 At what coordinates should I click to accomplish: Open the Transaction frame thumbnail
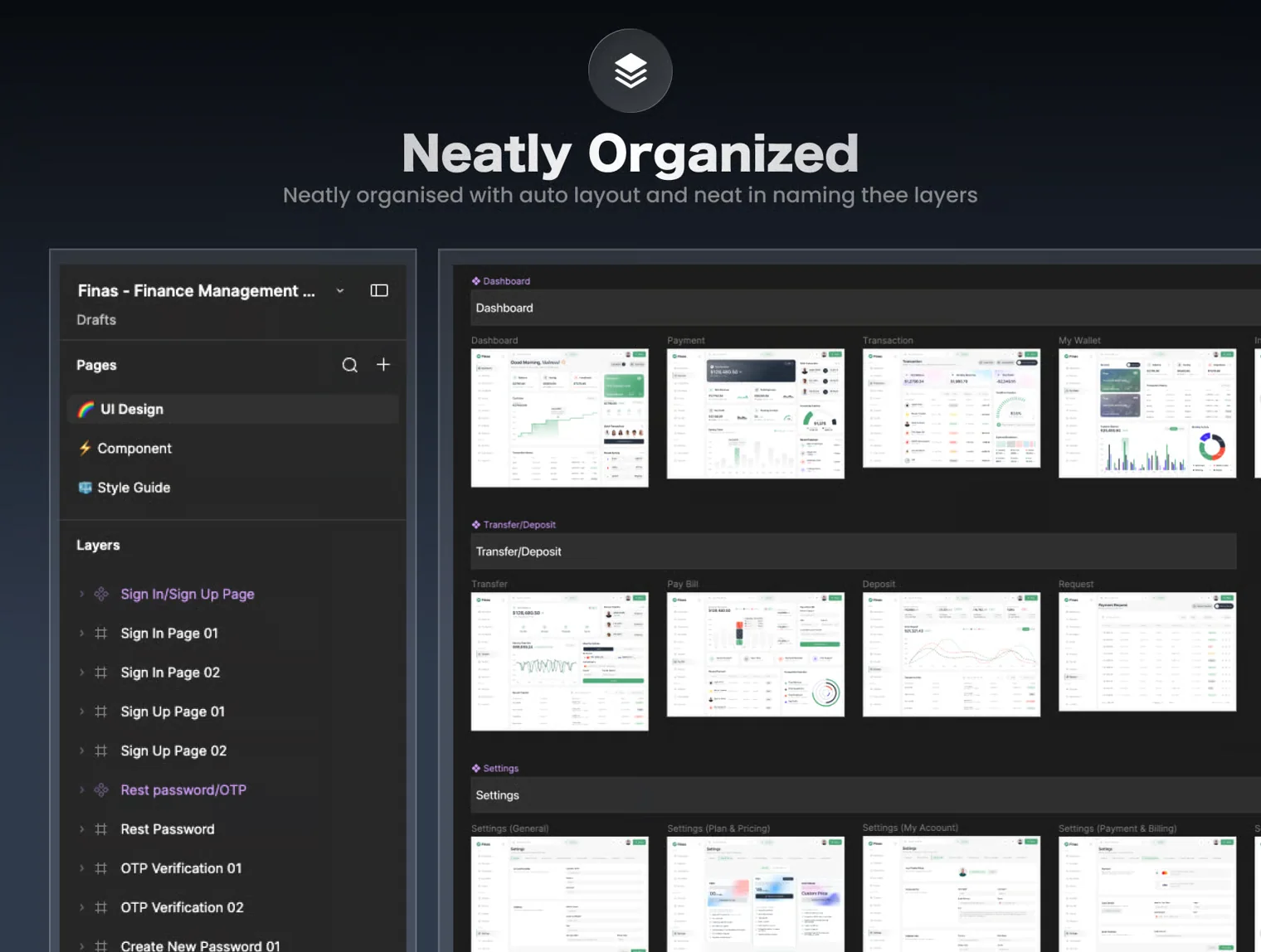952,408
